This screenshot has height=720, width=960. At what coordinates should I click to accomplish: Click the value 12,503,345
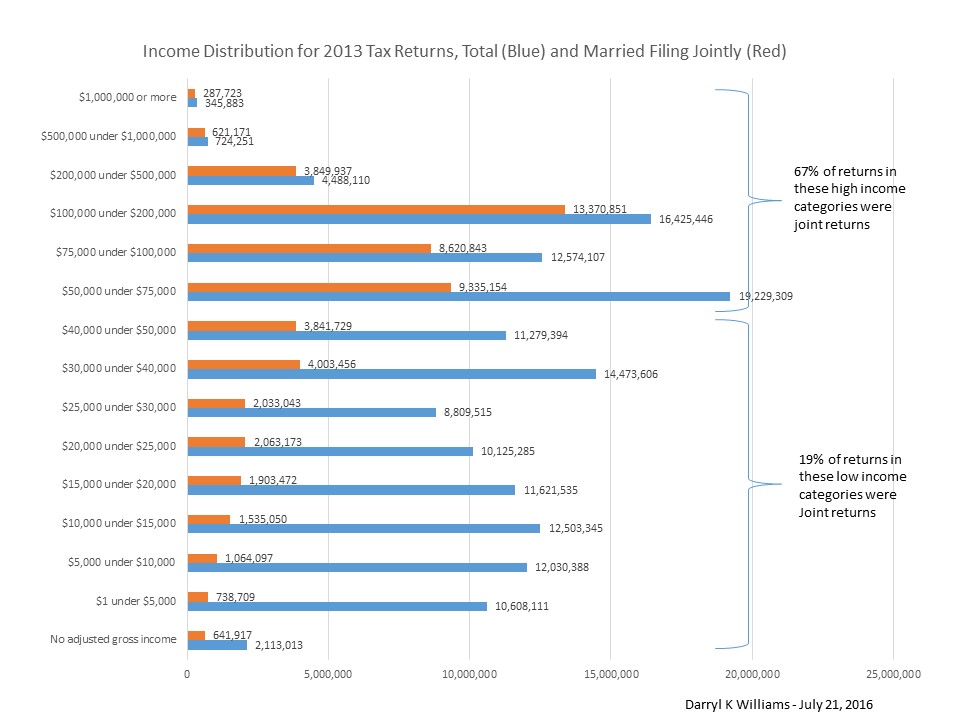576,528
